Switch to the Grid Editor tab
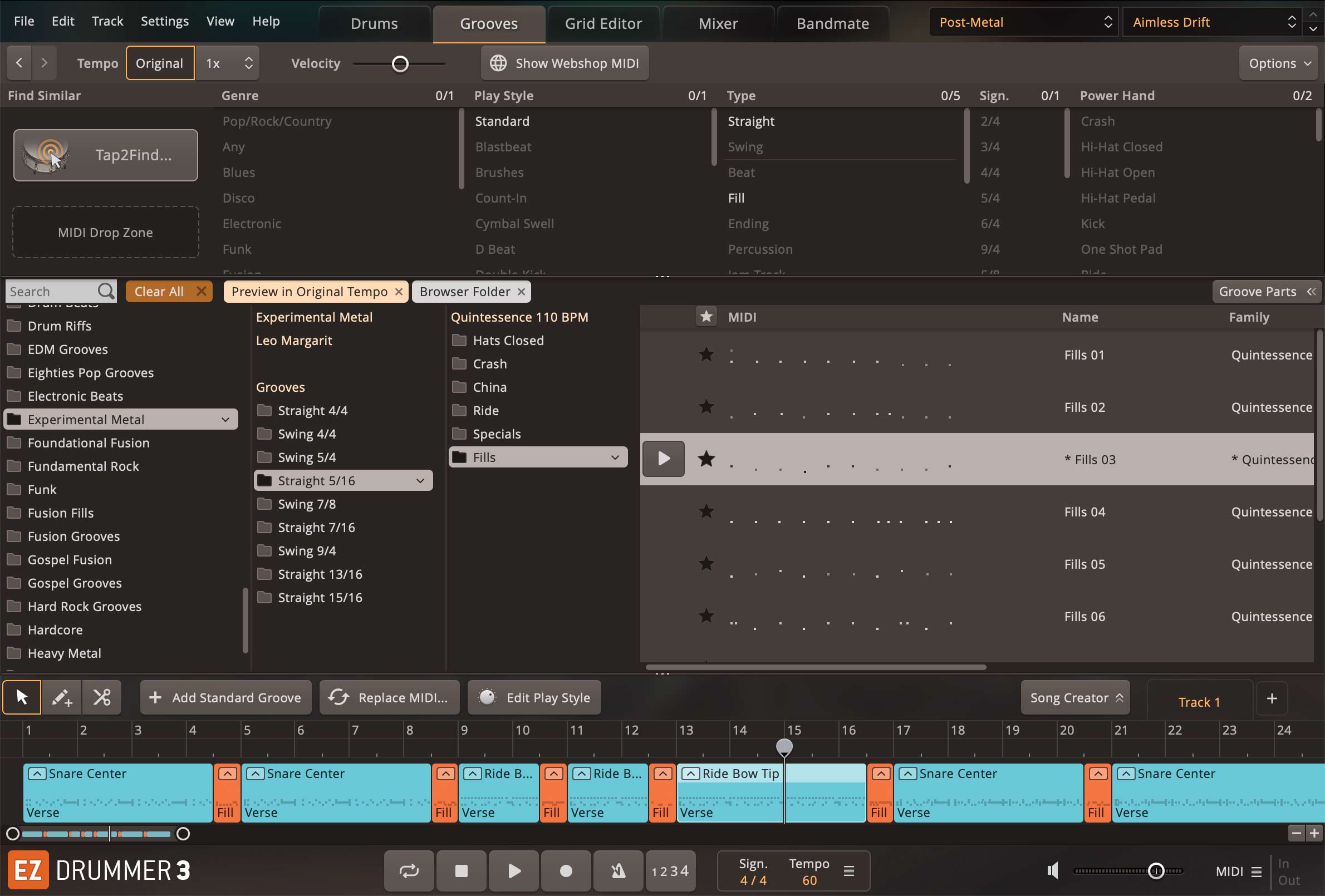Image resolution: width=1325 pixels, height=896 pixels. 603,23
